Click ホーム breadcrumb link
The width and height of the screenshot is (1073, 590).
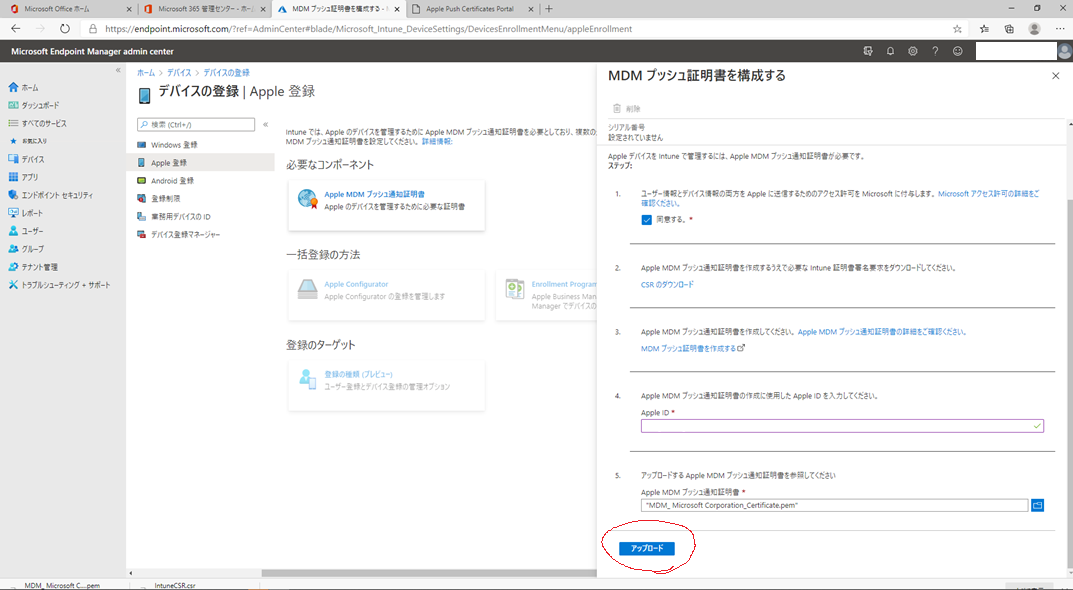point(146,73)
